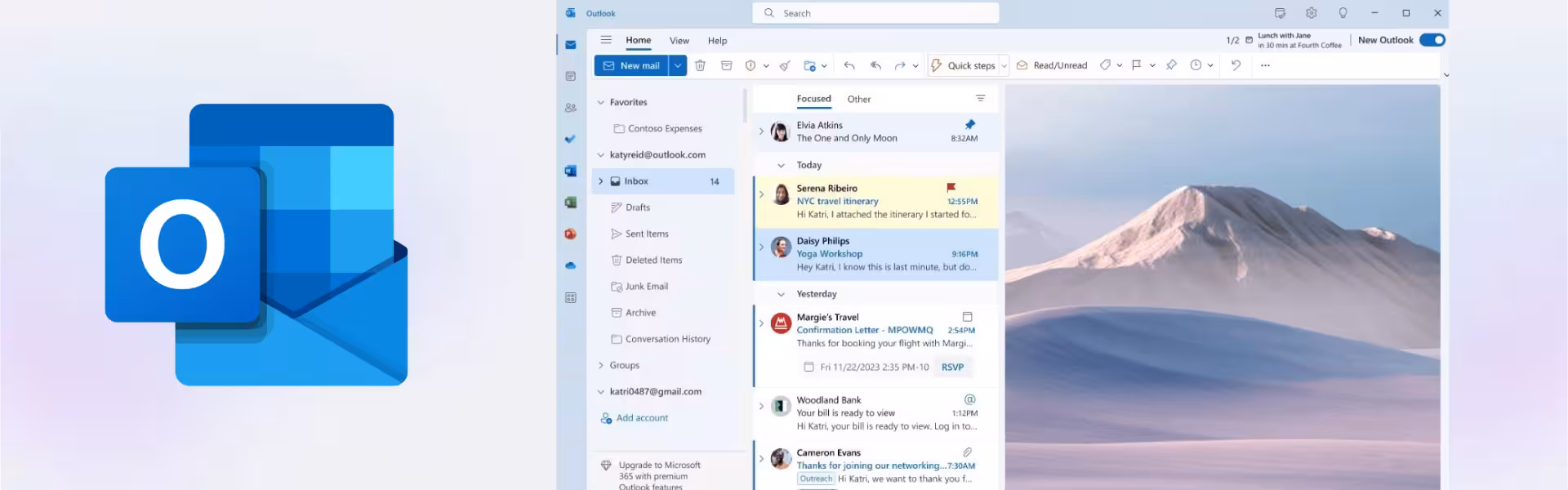This screenshot has height=490, width=1568.
Task: Expand the ribbon chevron at toolbar edge
Action: [1445, 75]
